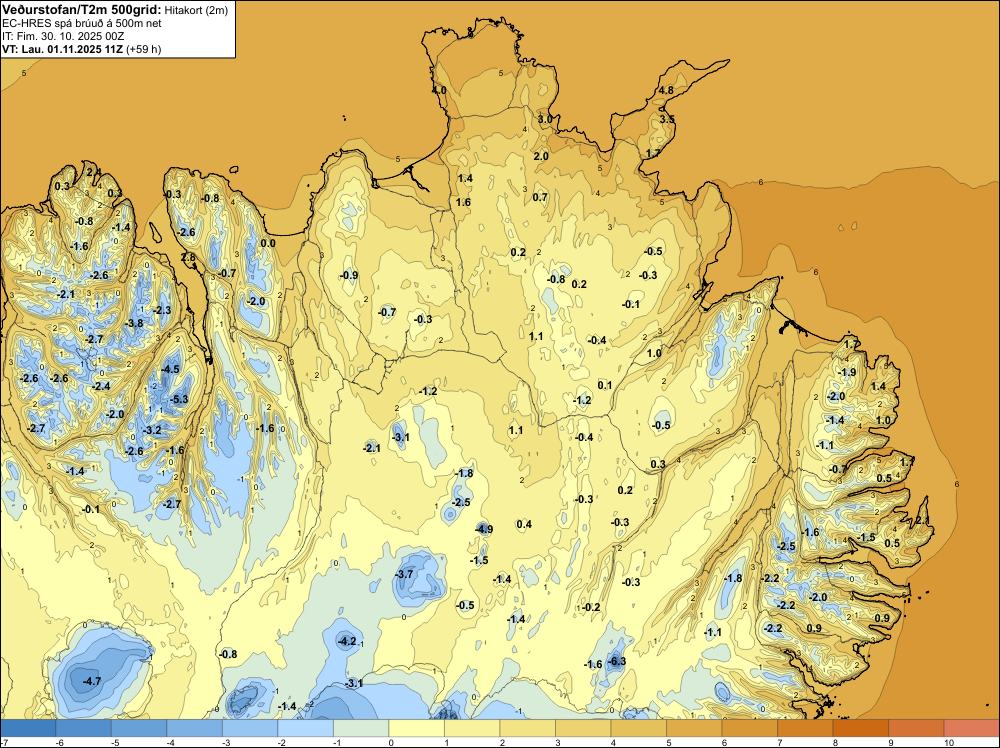Click the 4.8 temperature label

[x=666, y=90]
